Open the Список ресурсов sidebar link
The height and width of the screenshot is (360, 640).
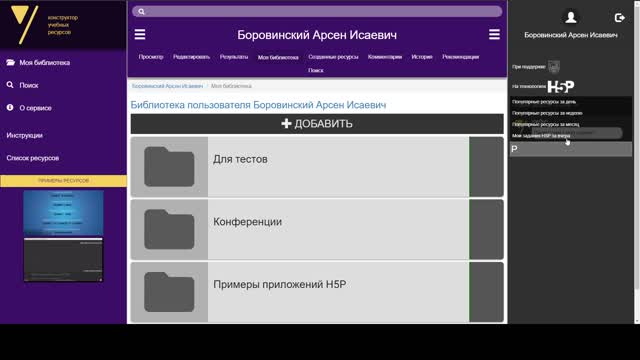tap(33, 158)
